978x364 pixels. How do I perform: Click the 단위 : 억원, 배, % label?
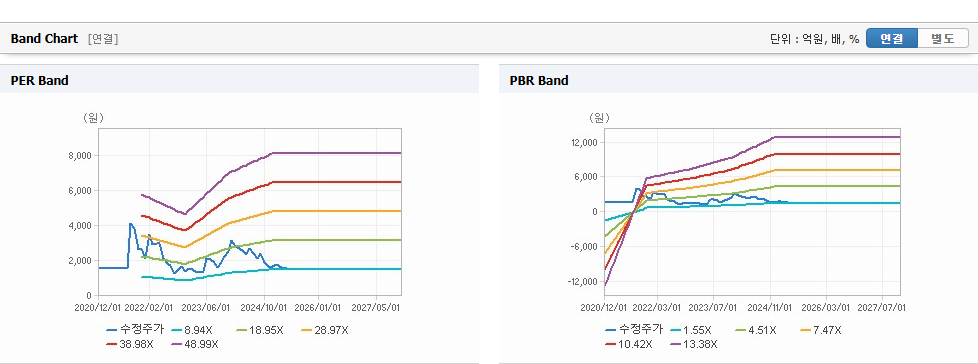tap(815, 39)
